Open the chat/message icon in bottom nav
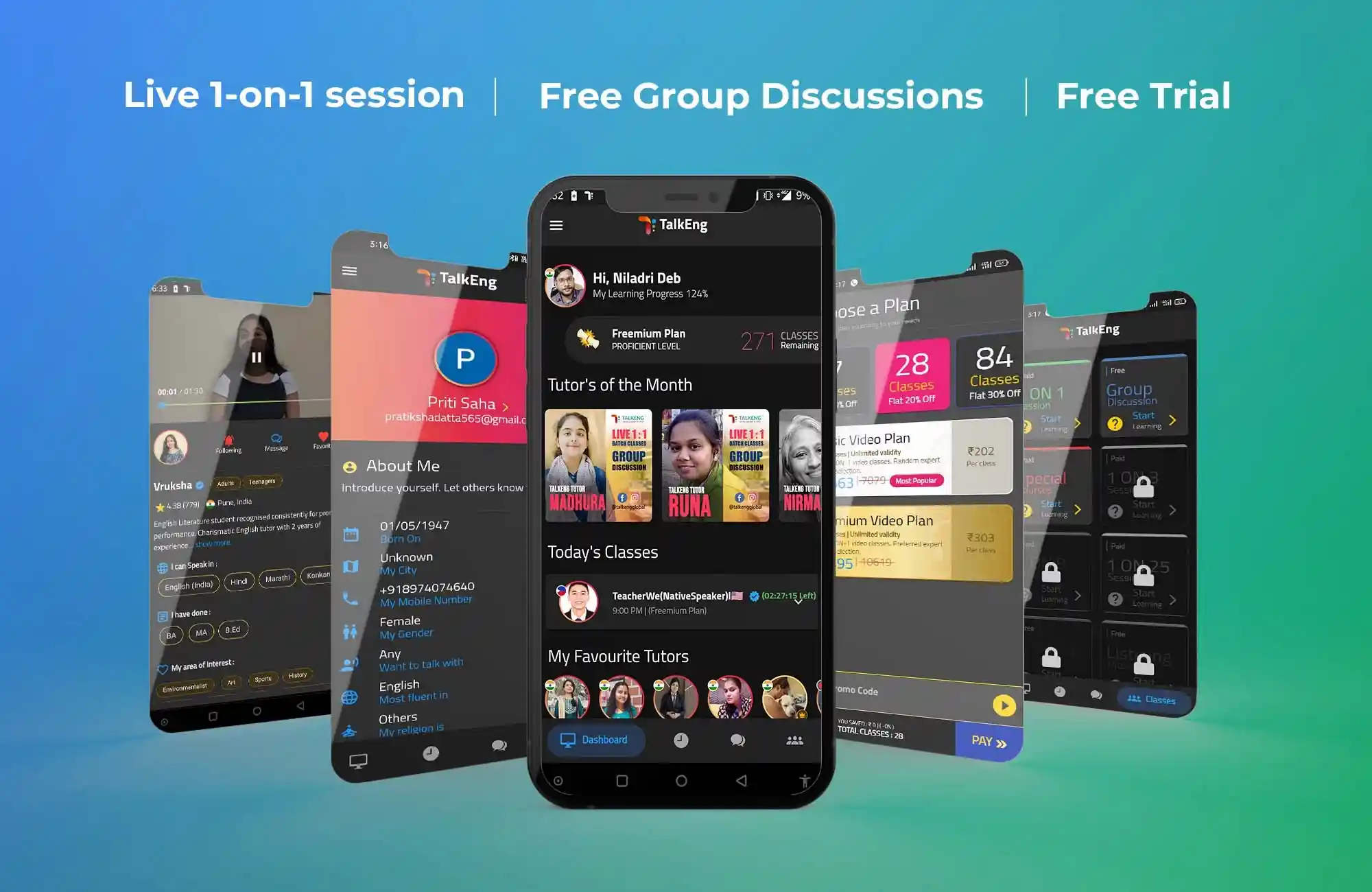Image resolution: width=1372 pixels, height=892 pixels. (x=735, y=739)
